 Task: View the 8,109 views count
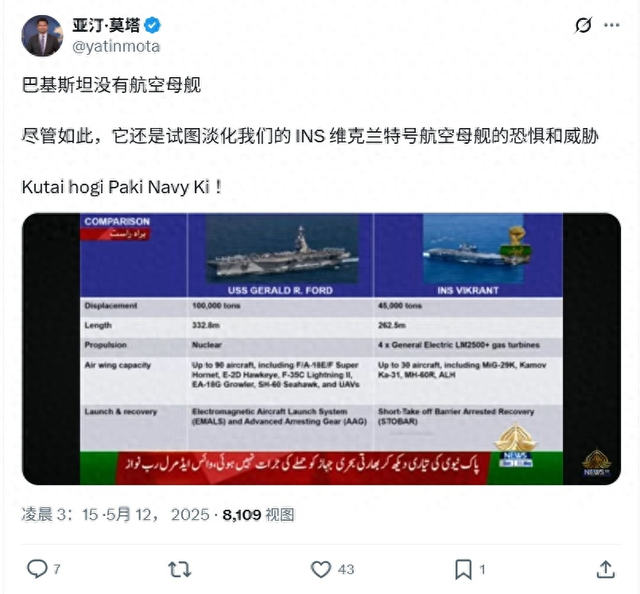point(258,515)
